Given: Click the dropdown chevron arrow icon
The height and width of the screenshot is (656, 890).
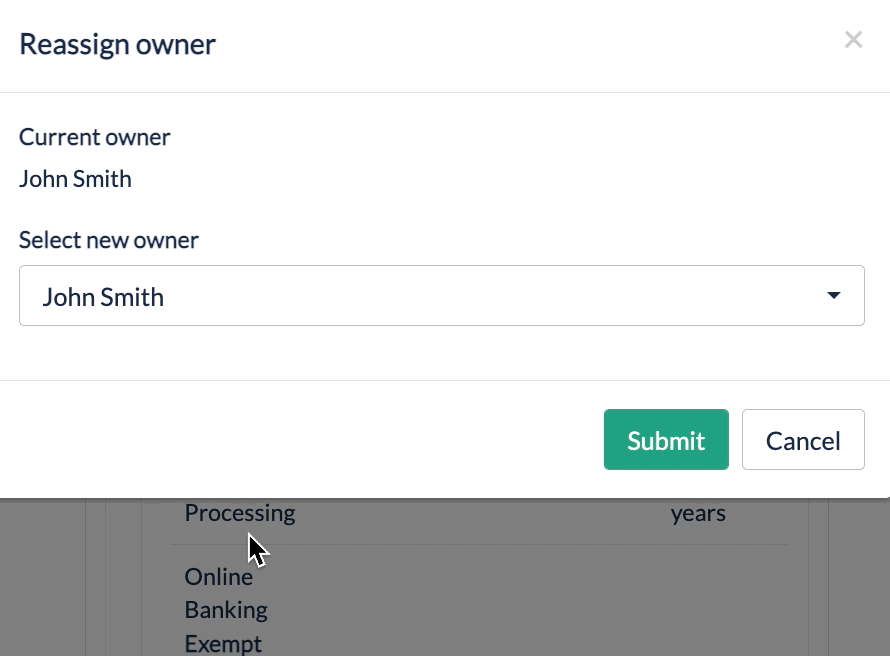Looking at the screenshot, I should coord(833,295).
